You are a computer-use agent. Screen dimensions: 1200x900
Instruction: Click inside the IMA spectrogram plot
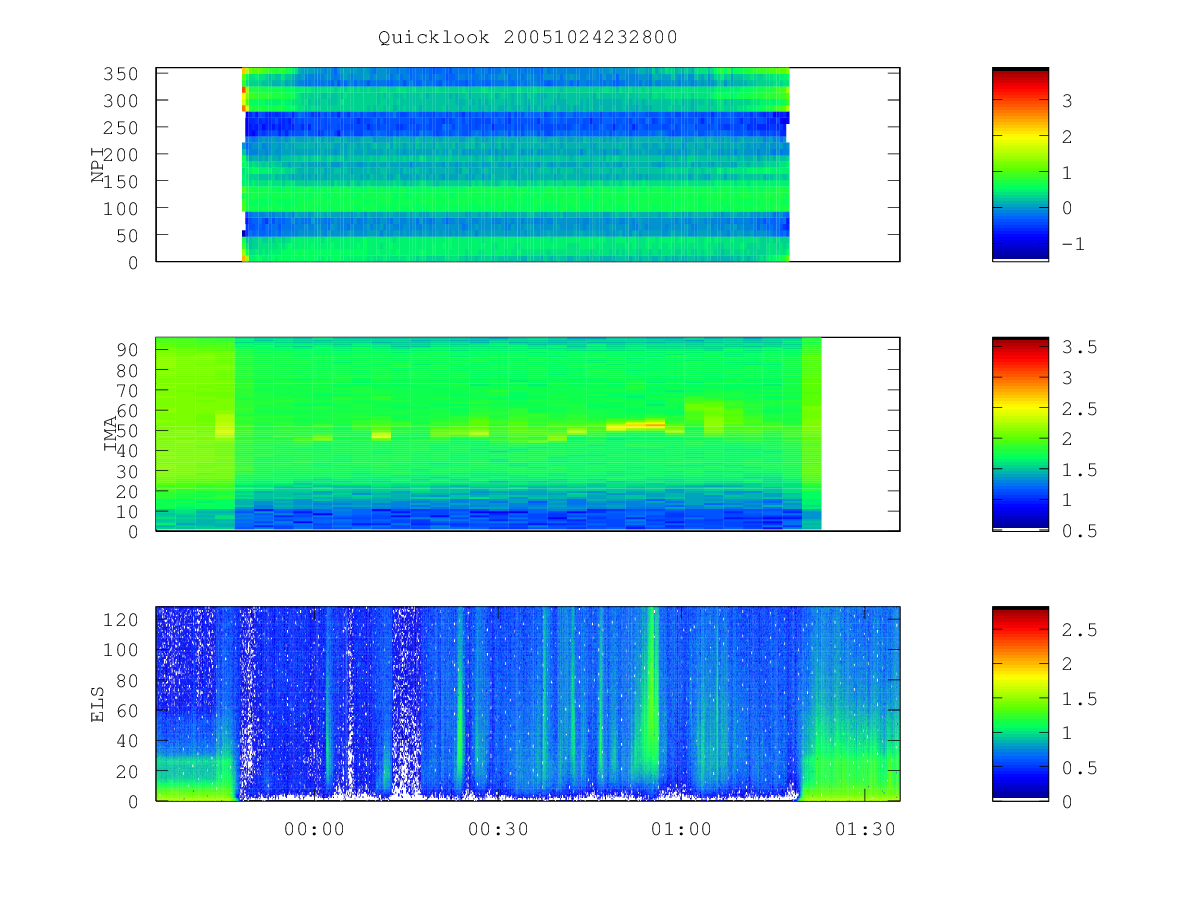(528, 434)
